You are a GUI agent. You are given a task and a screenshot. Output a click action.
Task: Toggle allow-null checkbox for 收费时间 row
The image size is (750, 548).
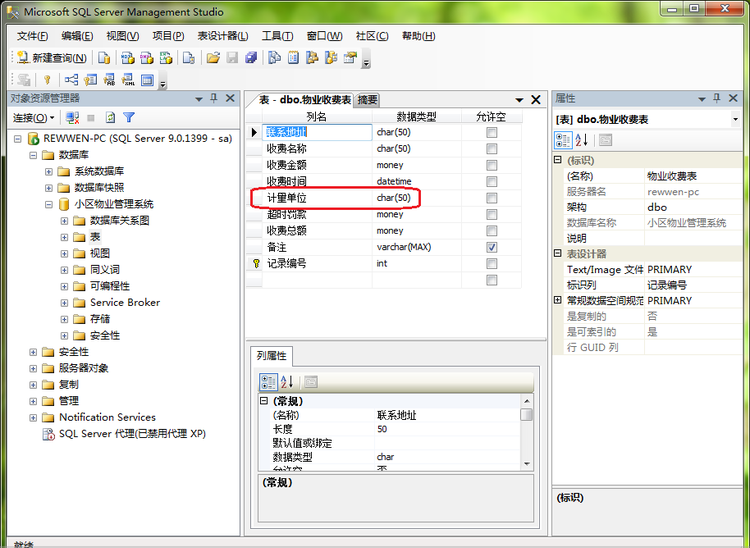tap(491, 182)
